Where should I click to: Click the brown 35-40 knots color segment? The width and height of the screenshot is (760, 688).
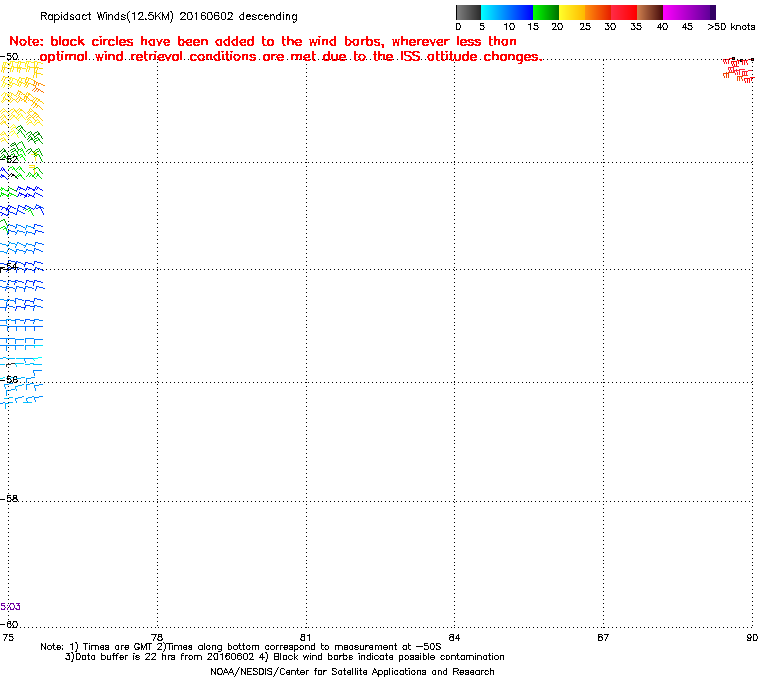(650, 12)
